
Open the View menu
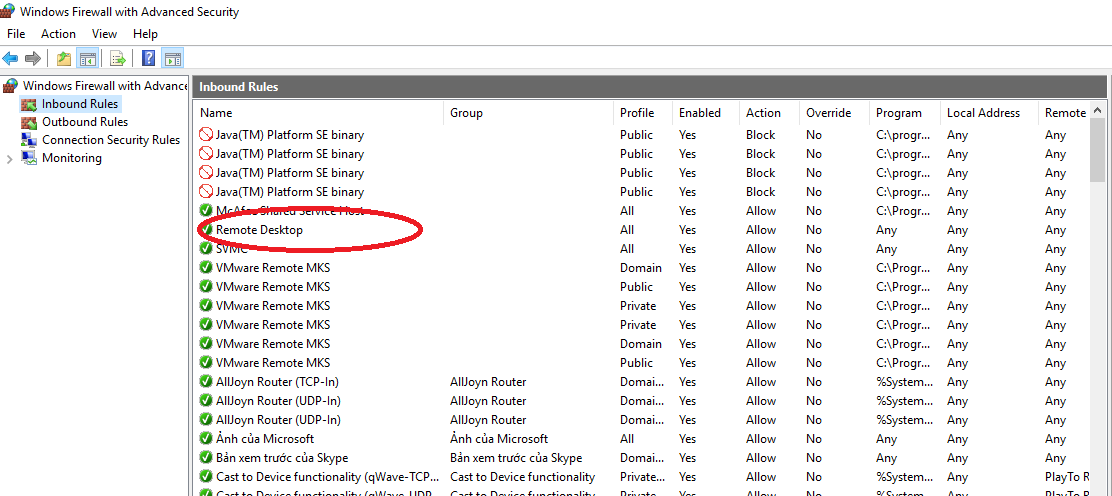click(104, 33)
